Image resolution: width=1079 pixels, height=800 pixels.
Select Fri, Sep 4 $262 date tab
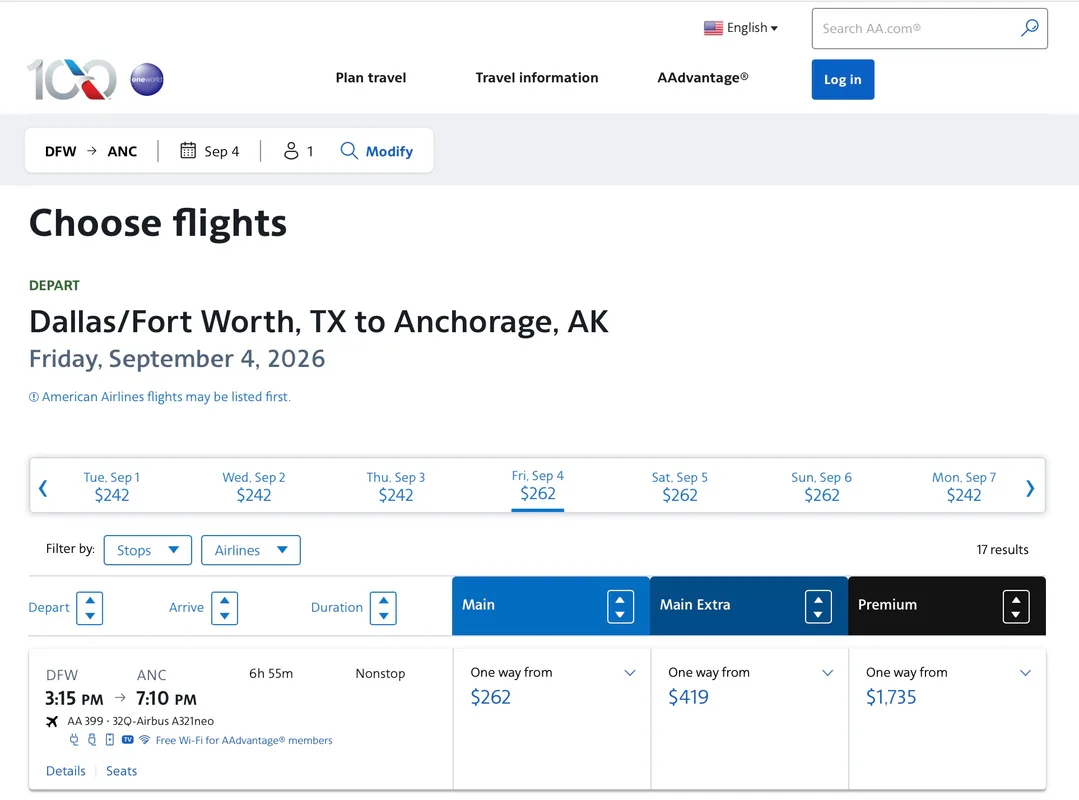pos(537,486)
